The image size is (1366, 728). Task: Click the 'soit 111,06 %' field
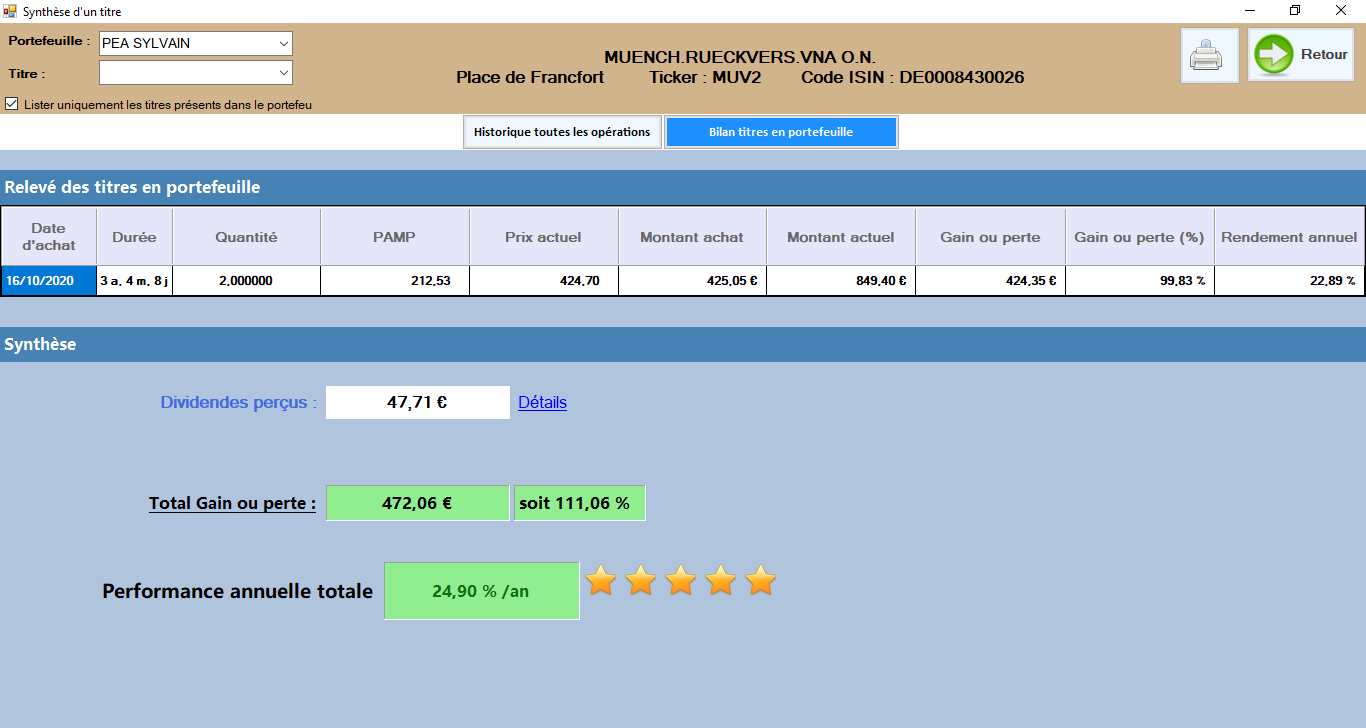pyautogui.click(x=580, y=503)
